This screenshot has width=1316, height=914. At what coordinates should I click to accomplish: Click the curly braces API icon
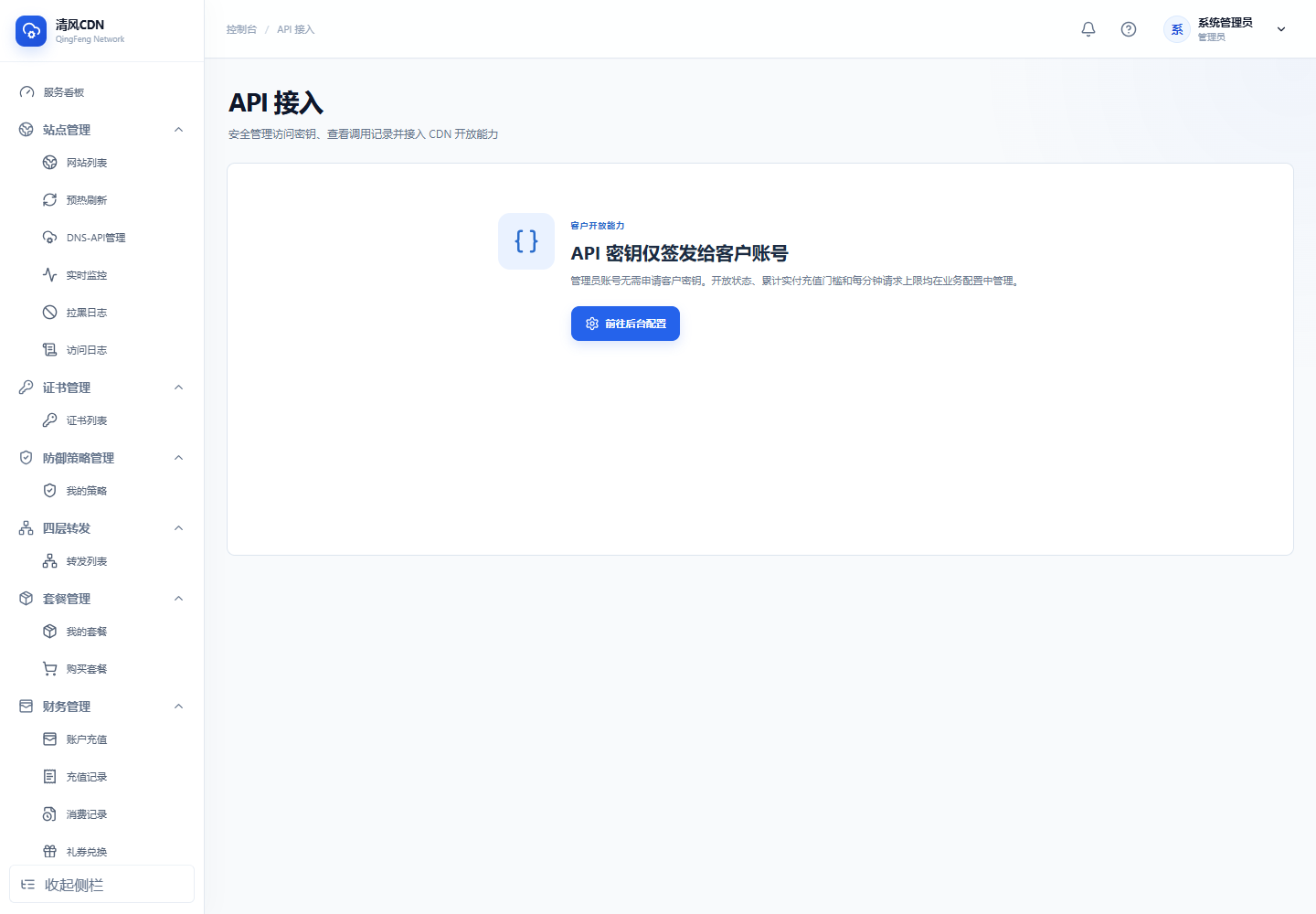coord(526,241)
